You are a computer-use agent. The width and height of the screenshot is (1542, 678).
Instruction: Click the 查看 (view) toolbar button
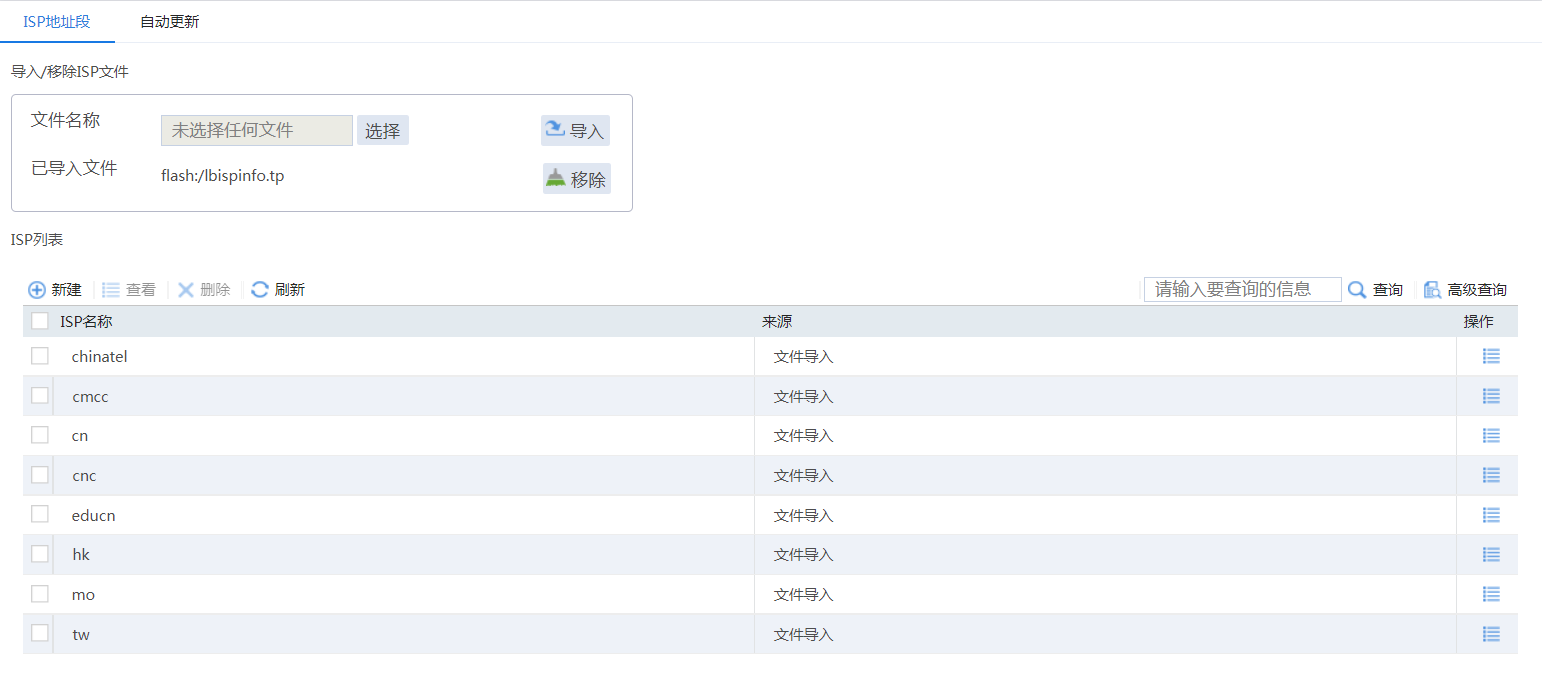(129, 290)
